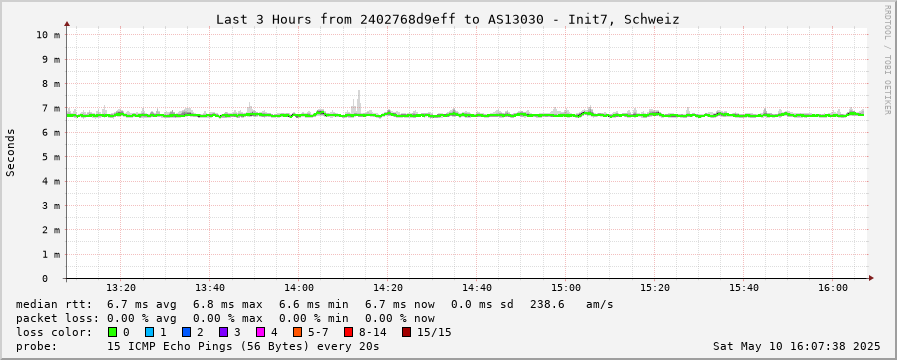This screenshot has width=897, height=360.
Task: Click the 15:40 time axis label
Action: click(744, 288)
